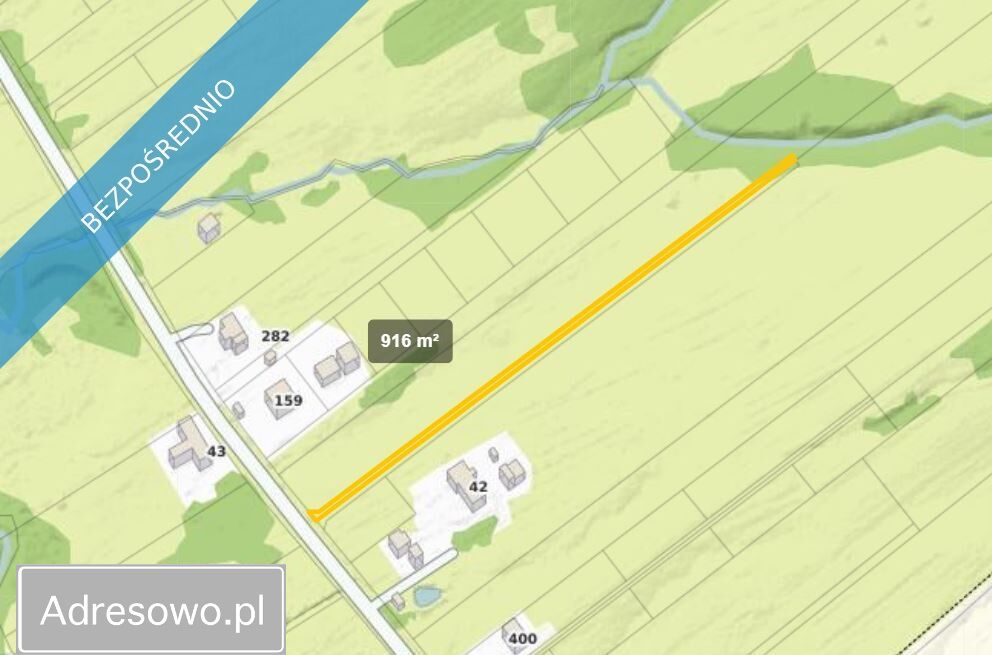This screenshot has width=992, height=655.
Task: Click the driveway loop near house 282
Action: (x=194, y=332)
